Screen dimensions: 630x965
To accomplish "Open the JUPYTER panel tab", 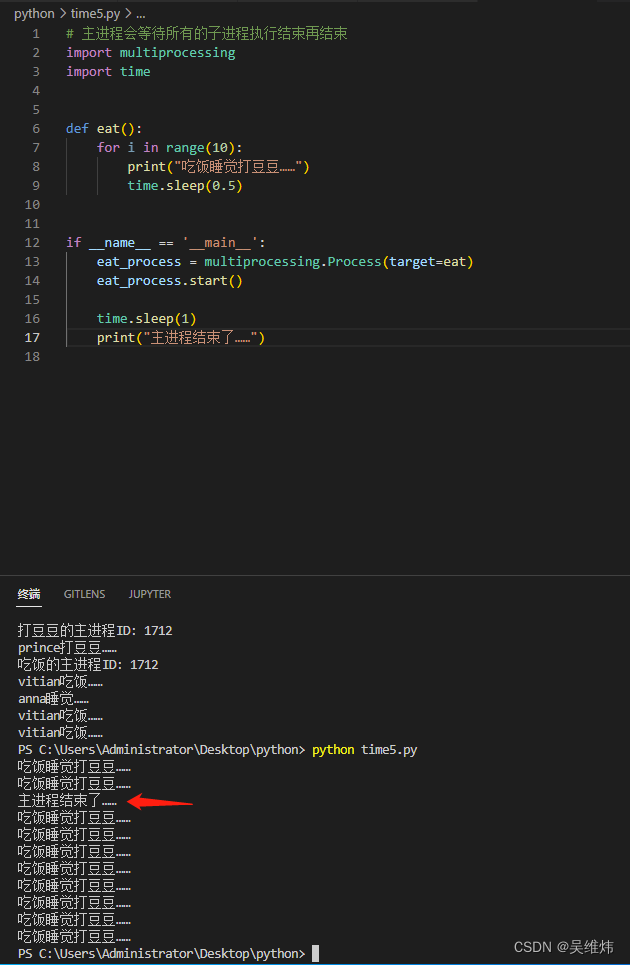I will pyautogui.click(x=150, y=594).
